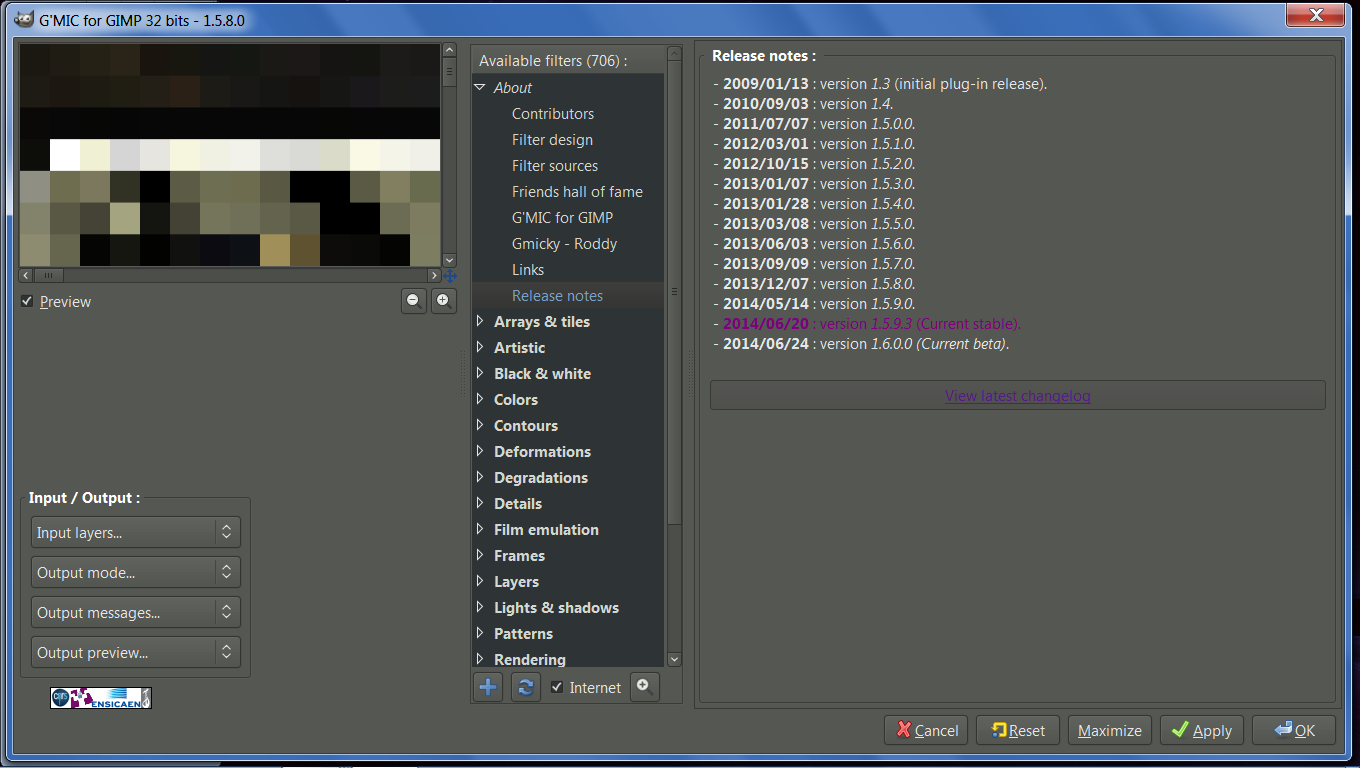Click the Apply button

click(x=1202, y=730)
